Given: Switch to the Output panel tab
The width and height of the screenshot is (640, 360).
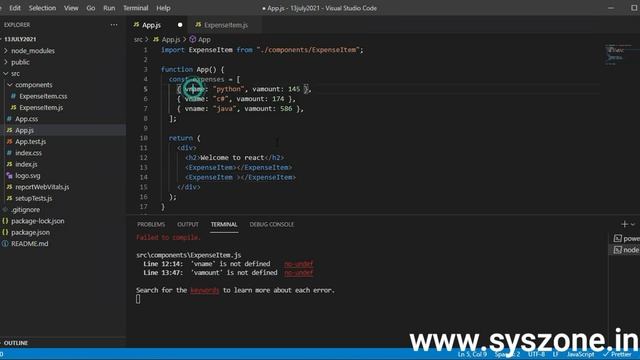Looking at the screenshot, I should [x=188, y=224].
